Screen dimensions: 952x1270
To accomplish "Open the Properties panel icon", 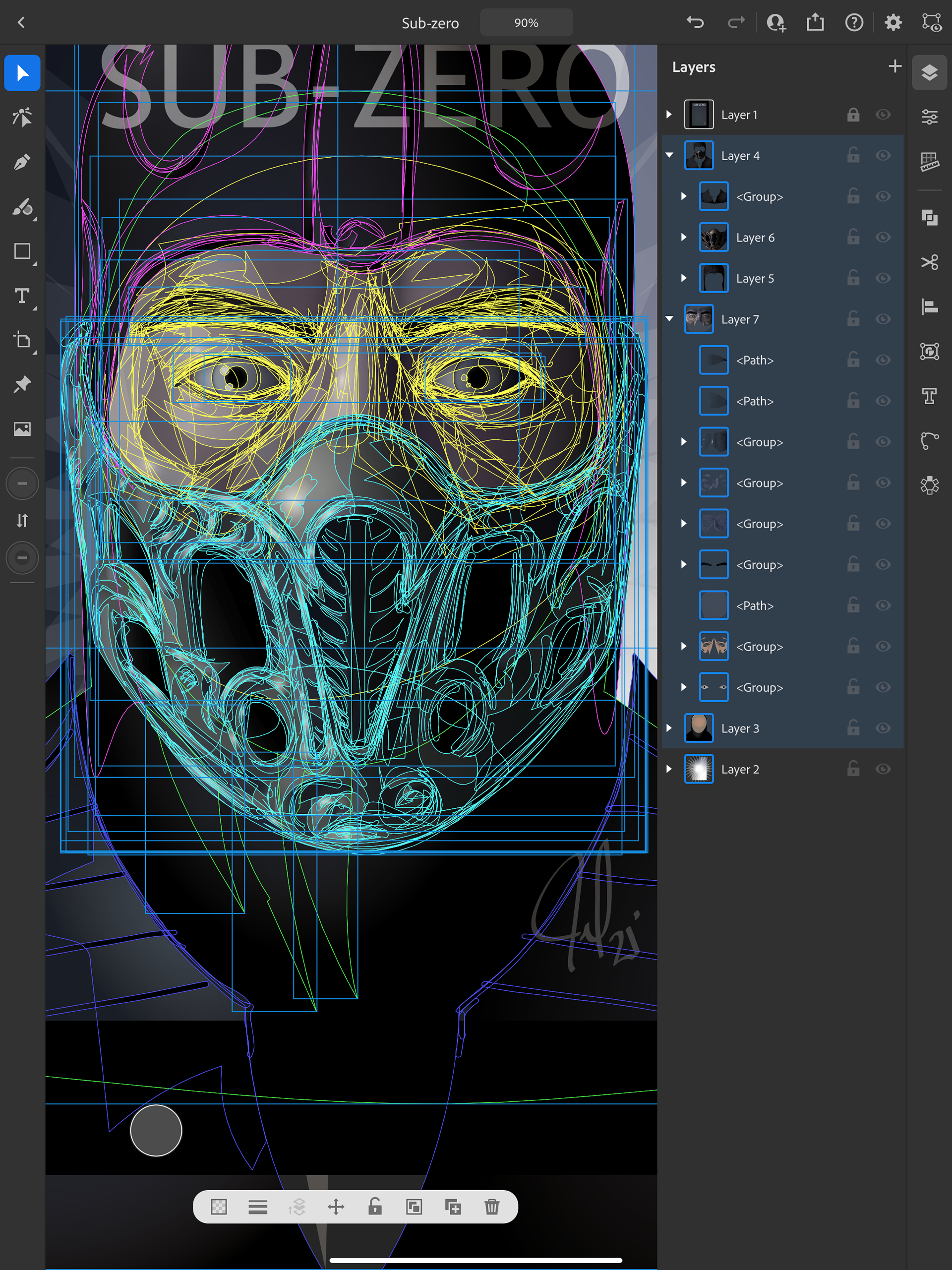I will (929, 117).
